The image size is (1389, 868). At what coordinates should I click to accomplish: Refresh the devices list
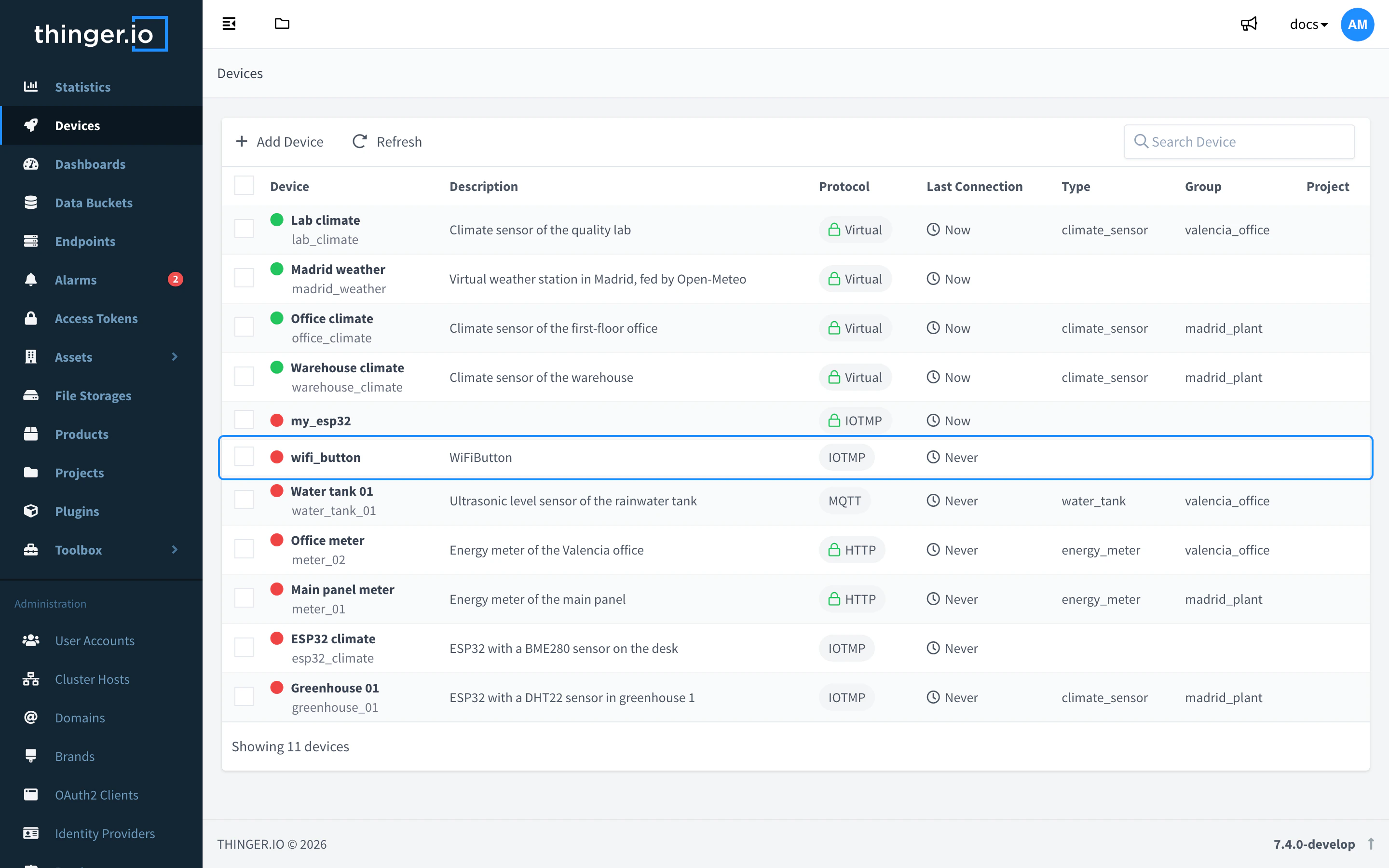(x=387, y=142)
